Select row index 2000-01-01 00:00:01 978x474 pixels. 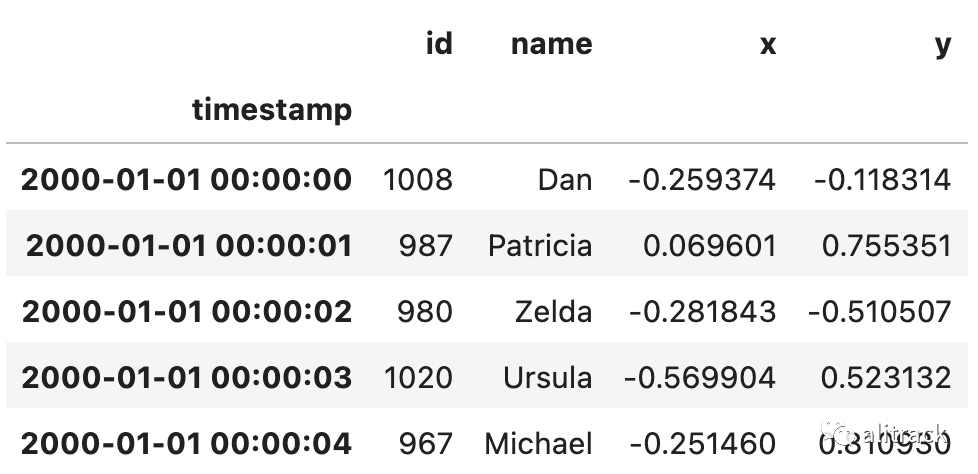pos(189,246)
